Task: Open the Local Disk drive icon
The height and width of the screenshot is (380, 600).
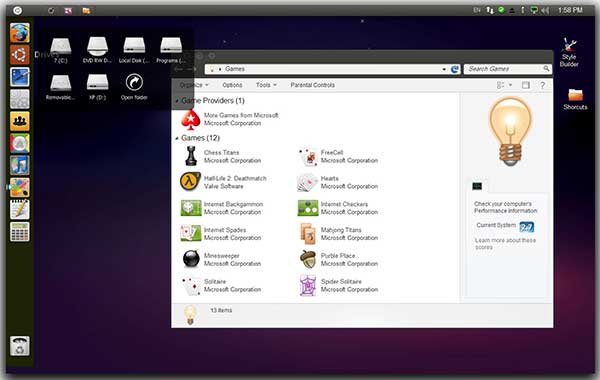Action: tap(134, 46)
